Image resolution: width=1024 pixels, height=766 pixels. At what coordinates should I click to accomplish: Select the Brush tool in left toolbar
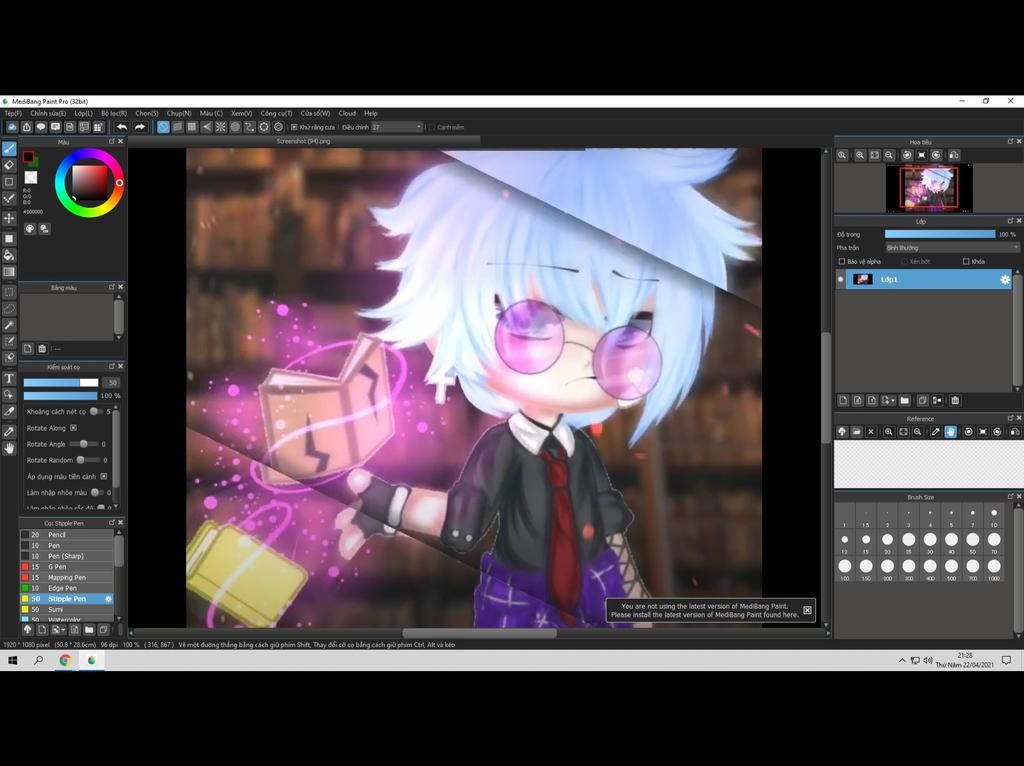click(x=9, y=149)
